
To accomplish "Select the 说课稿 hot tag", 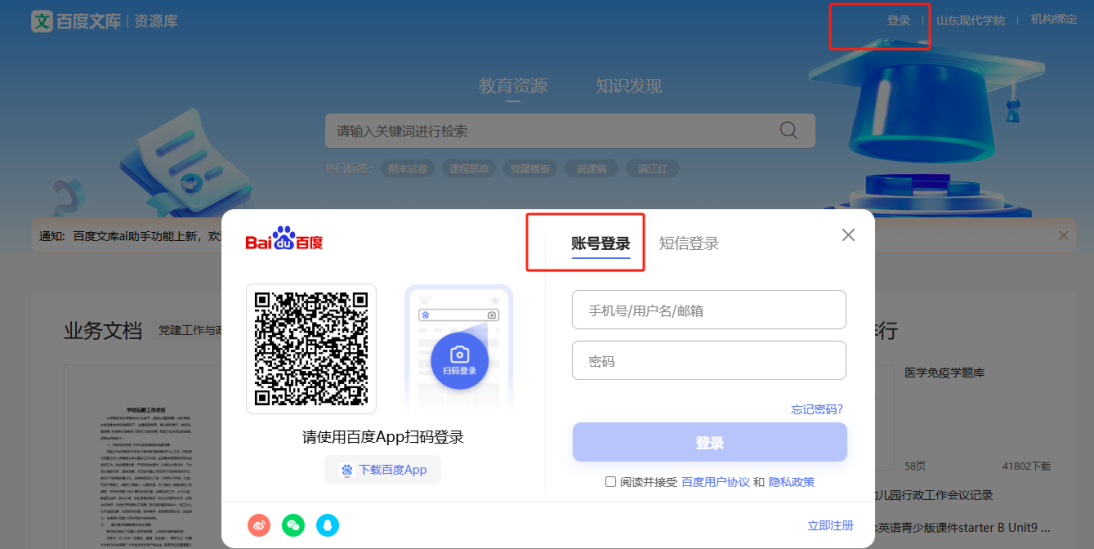I will [x=592, y=169].
